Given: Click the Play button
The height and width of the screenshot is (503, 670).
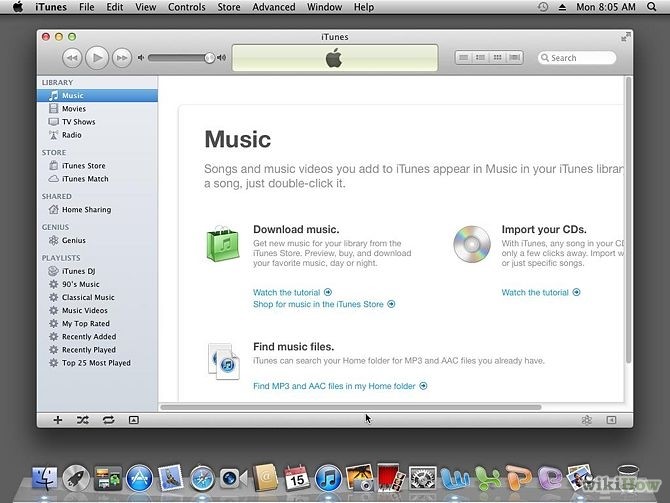Looking at the screenshot, I should coord(97,58).
